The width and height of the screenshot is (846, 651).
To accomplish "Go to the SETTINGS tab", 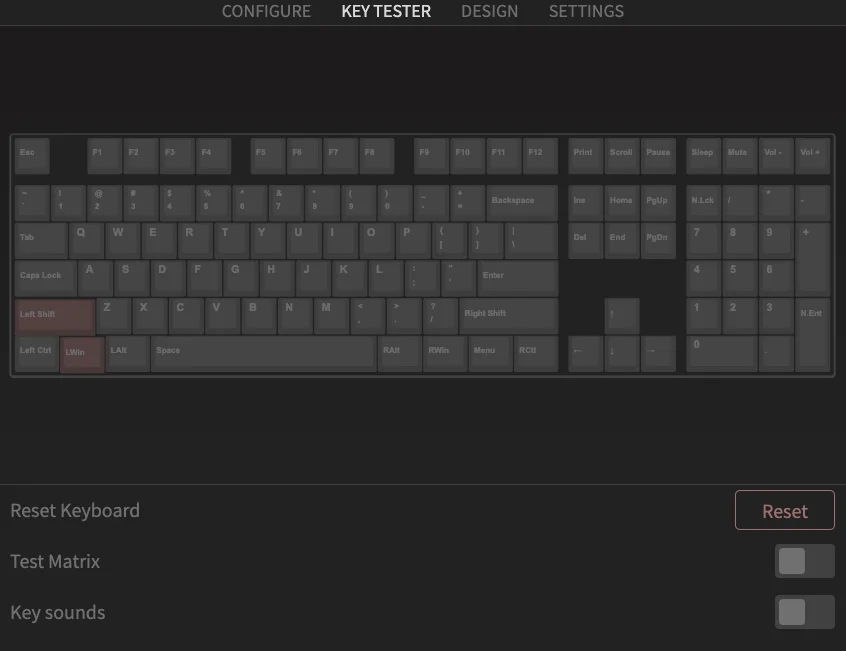I will point(586,12).
